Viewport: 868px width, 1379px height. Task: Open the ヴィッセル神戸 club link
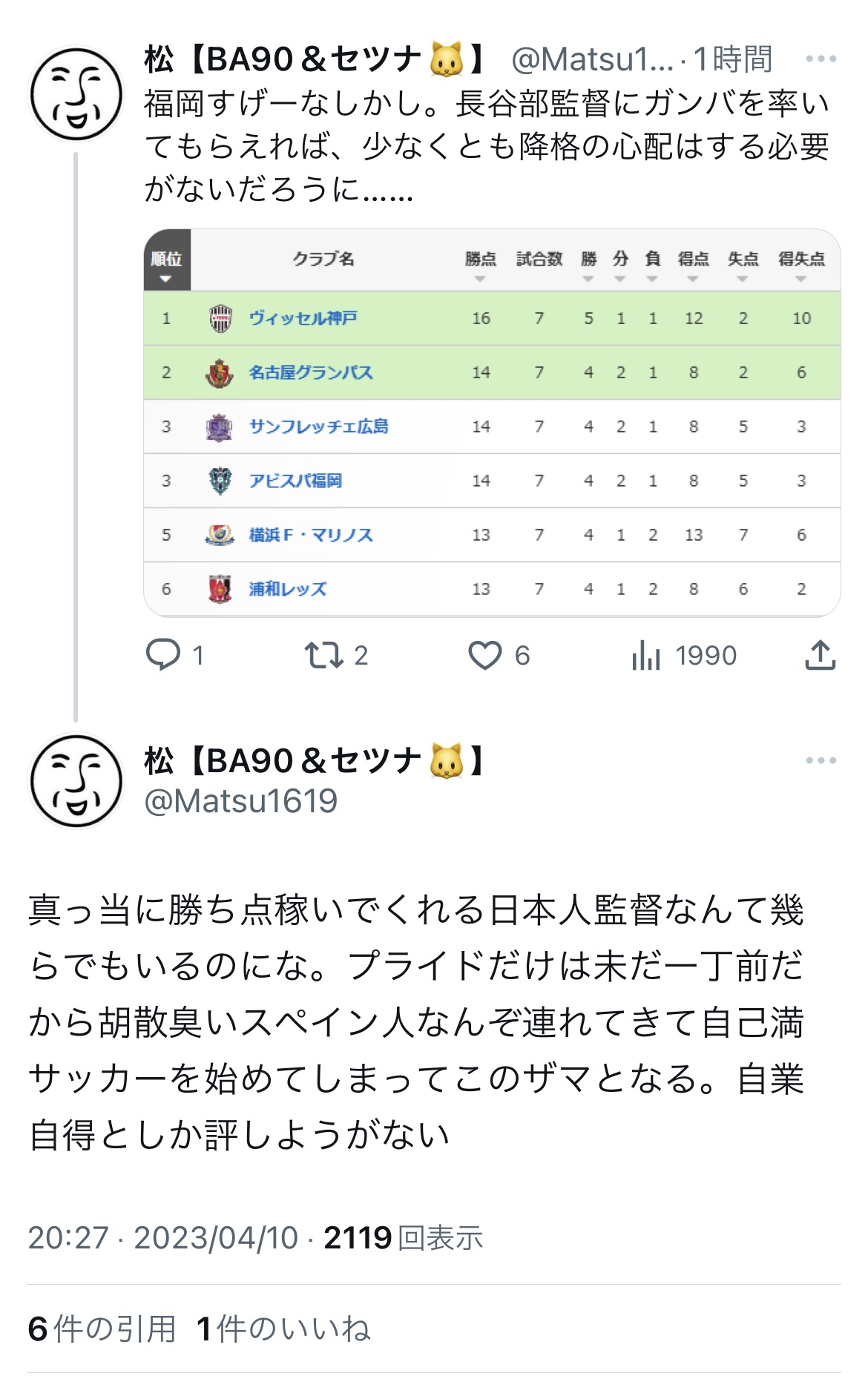(303, 318)
